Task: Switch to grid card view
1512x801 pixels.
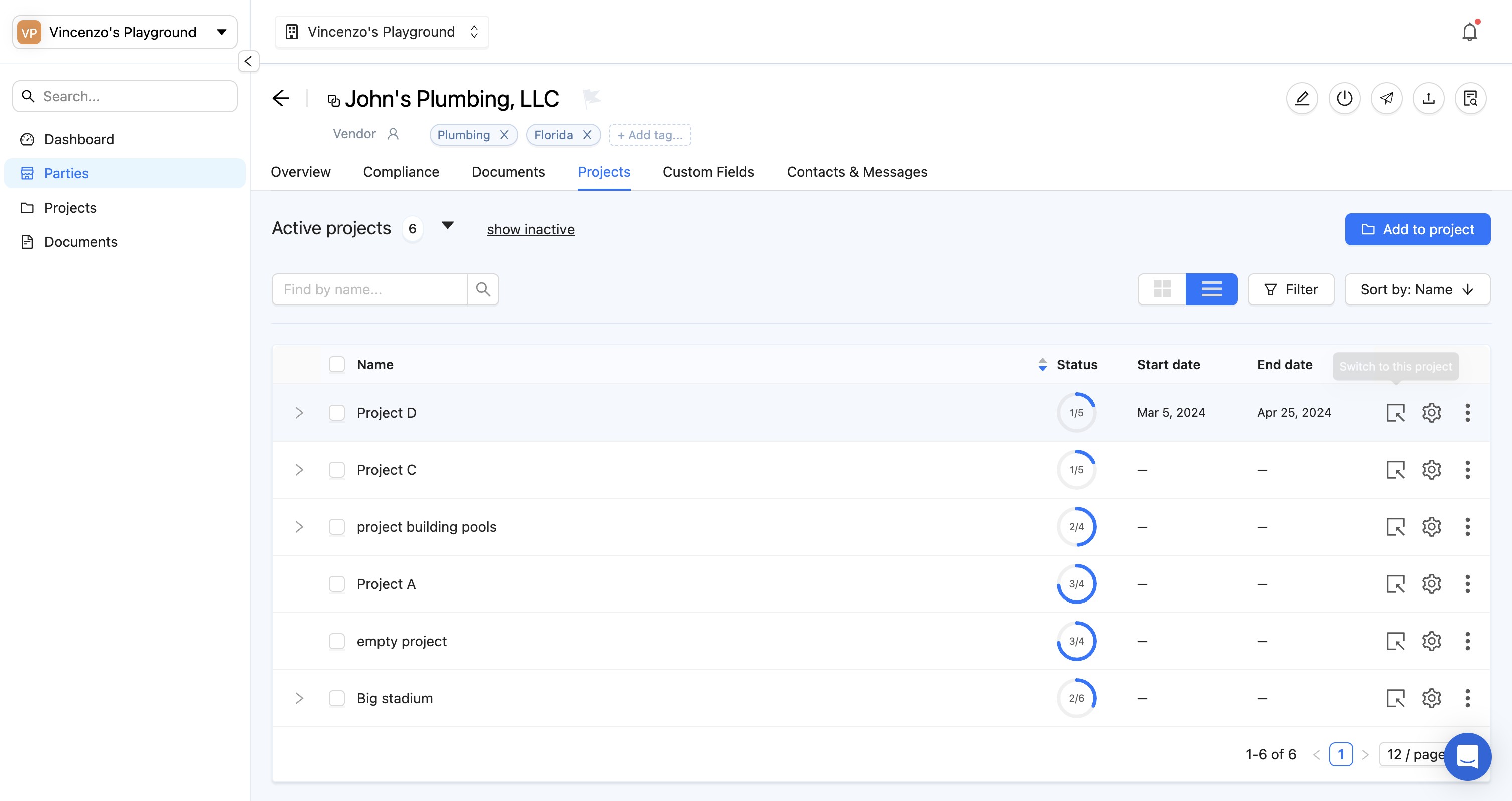Action: [1162, 289]
